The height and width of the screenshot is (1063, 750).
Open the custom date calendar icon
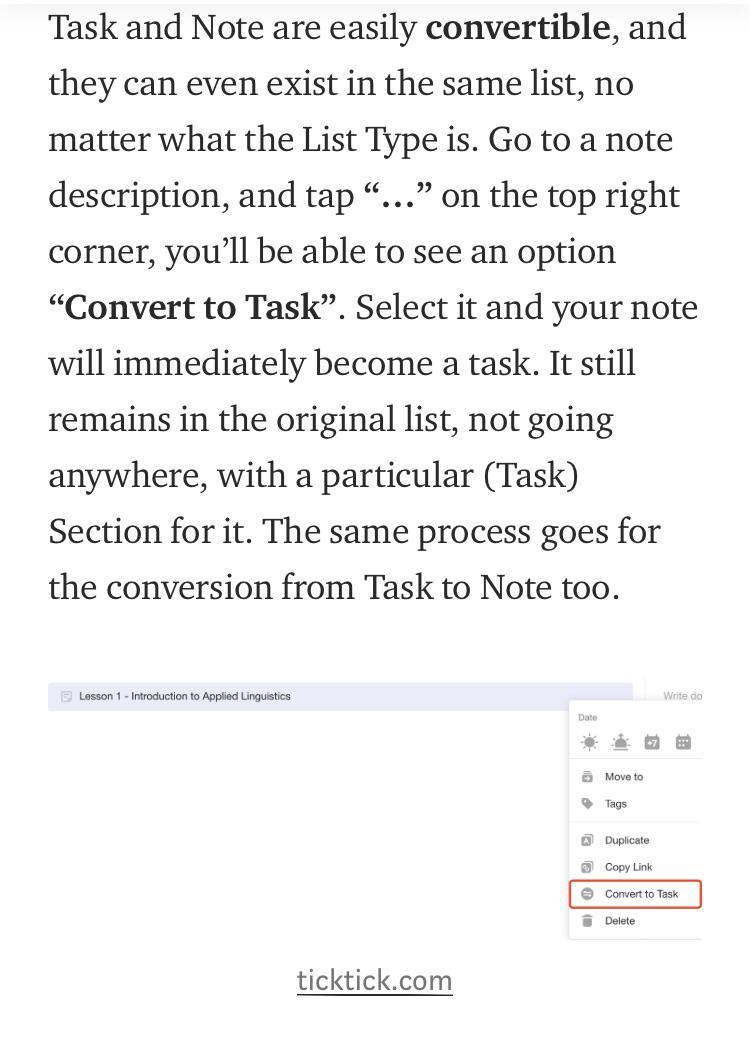click(x=683, y=742)
